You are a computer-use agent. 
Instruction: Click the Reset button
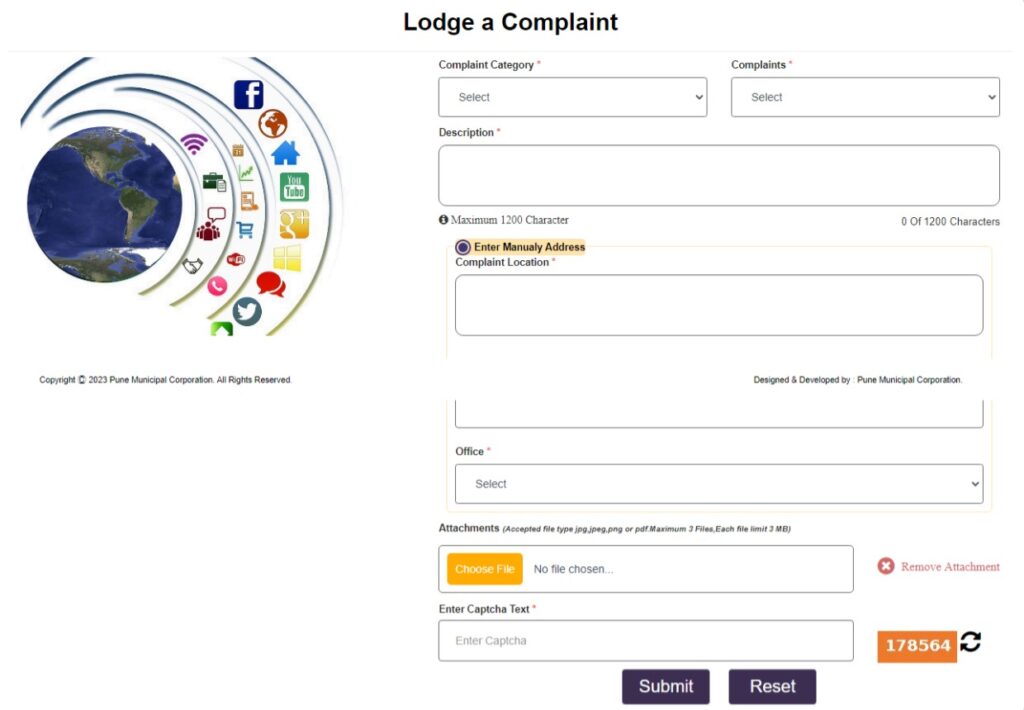(x=772, y=686)
